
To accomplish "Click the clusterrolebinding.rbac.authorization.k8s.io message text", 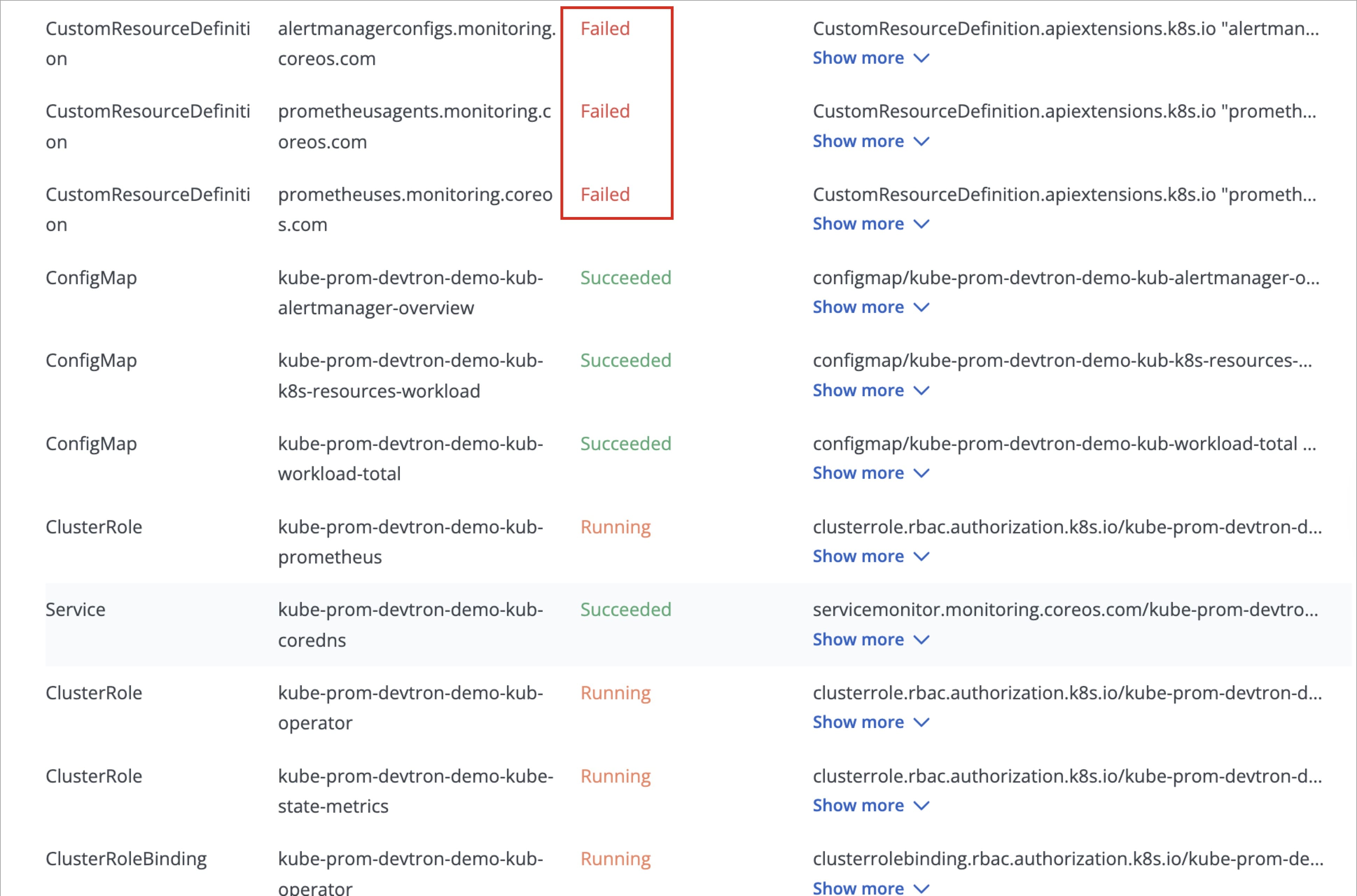I will 1067,859.
